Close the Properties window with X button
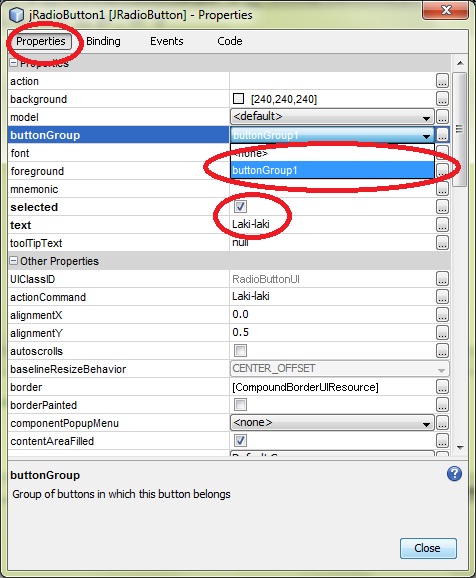The height and width of the screenshot is (578, 476). coord(445,10)
